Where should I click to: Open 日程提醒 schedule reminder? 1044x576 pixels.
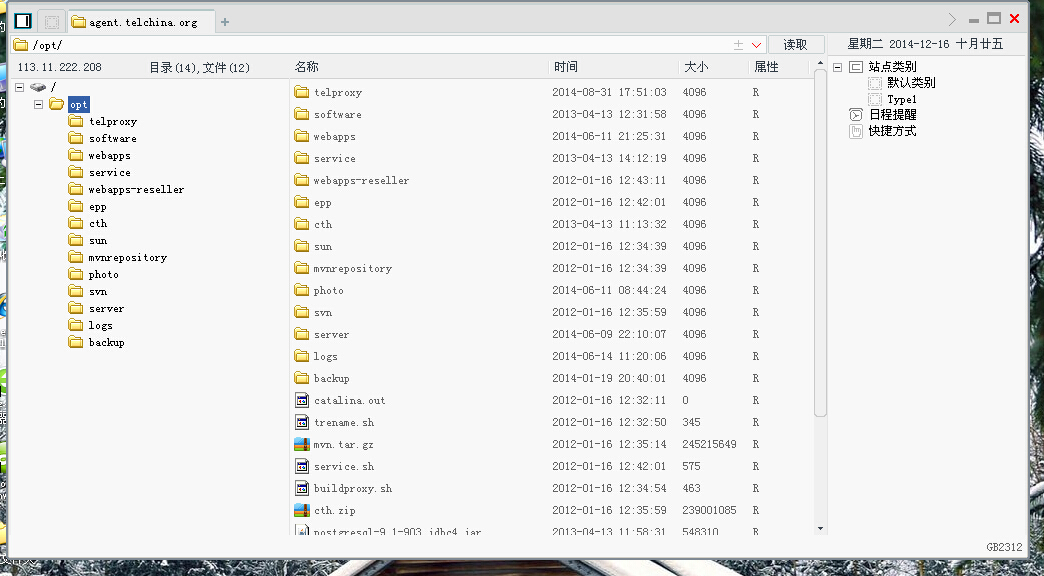tap(892, 115)
